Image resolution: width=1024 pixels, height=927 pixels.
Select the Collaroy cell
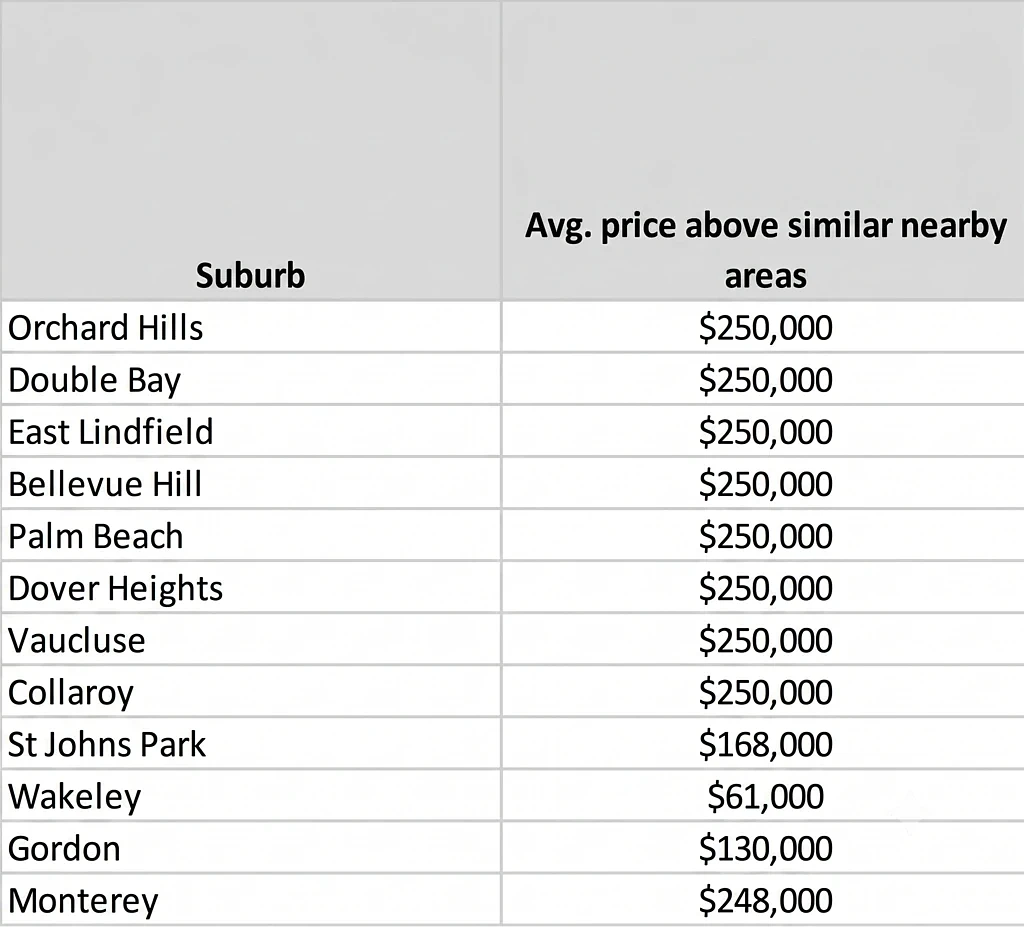tap(251, 692)
